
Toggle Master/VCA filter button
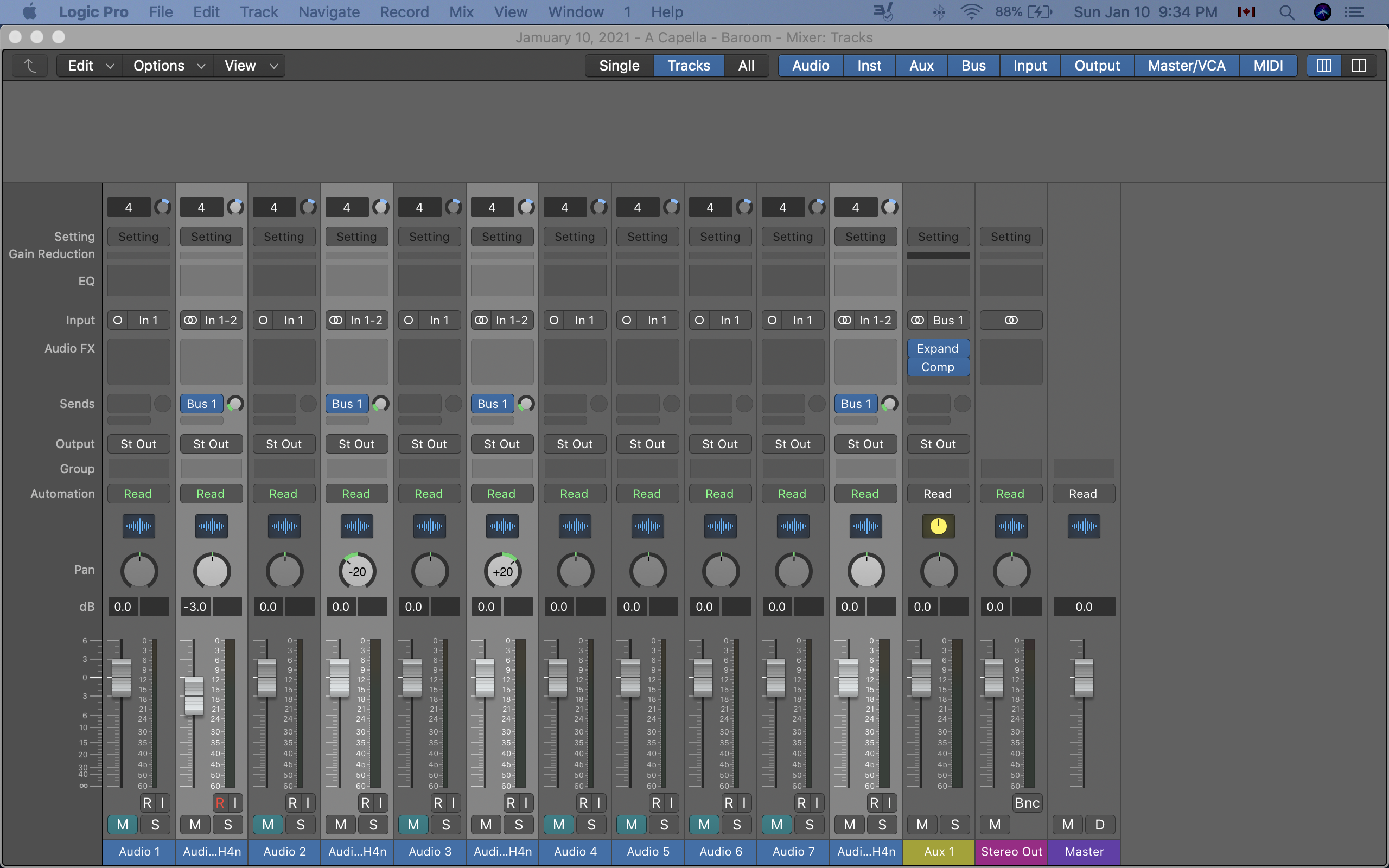(1187, 66)
